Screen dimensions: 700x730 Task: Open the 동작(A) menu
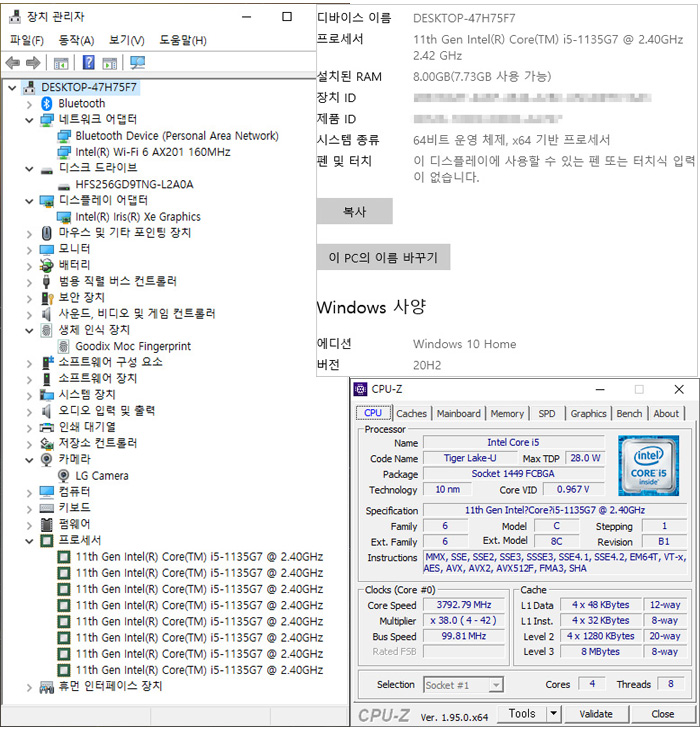coord(76,41)
